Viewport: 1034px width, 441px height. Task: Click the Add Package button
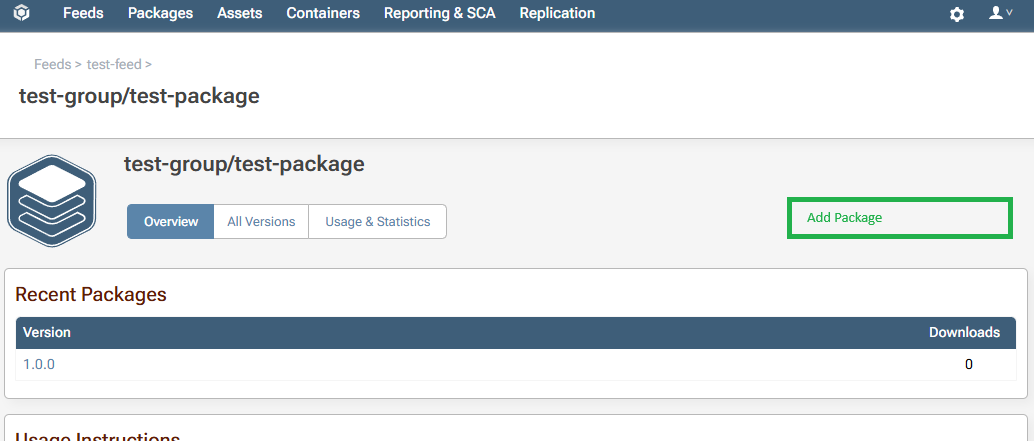(899, 218)
